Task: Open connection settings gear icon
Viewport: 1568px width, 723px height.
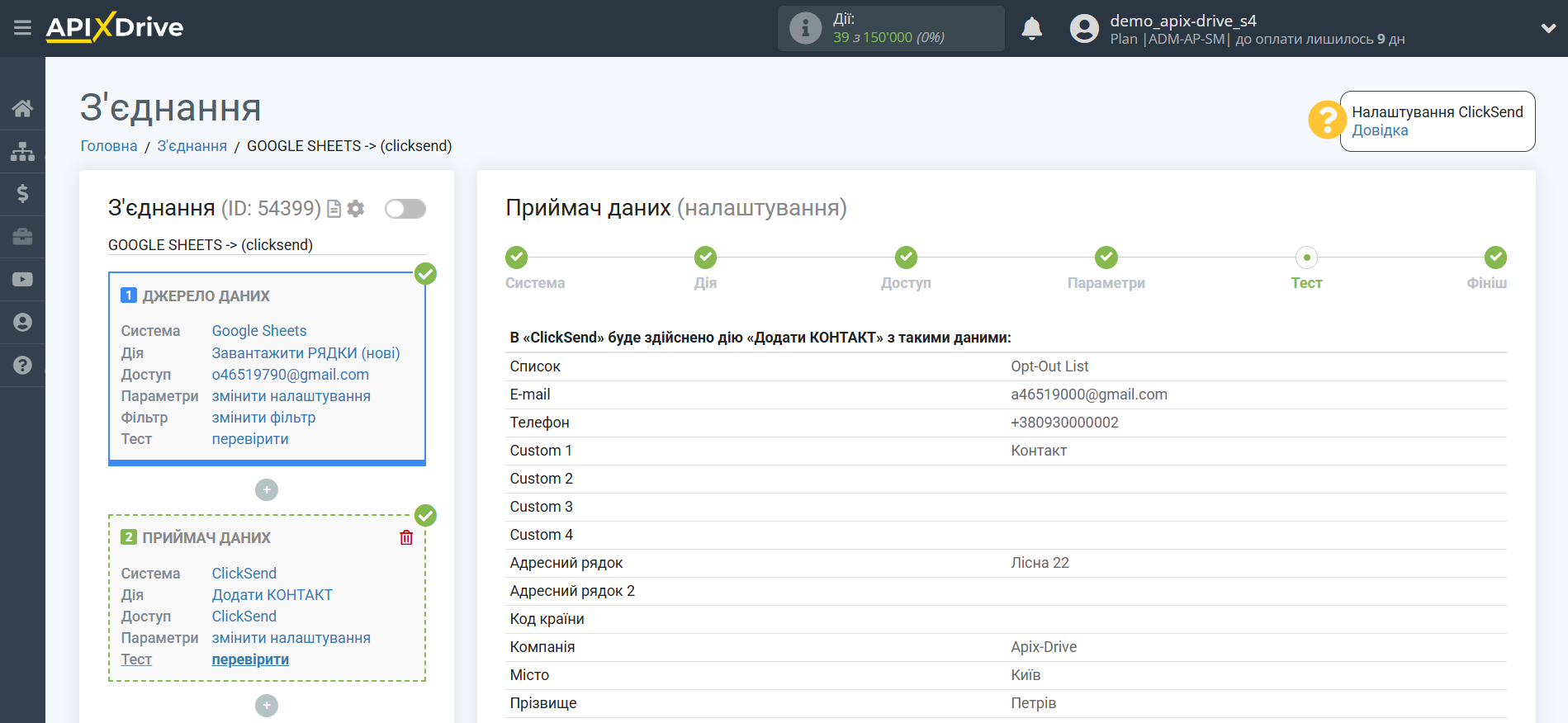Action: click(356, 209)
